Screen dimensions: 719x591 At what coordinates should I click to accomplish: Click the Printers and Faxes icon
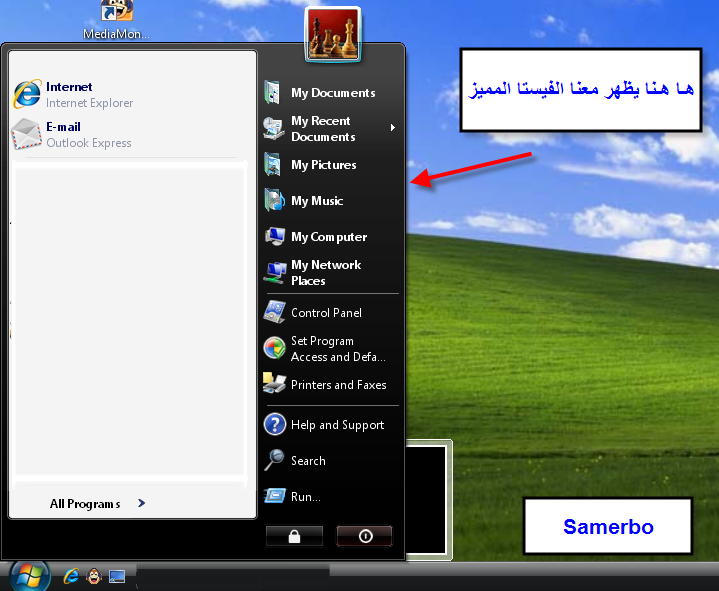point(274,383)
